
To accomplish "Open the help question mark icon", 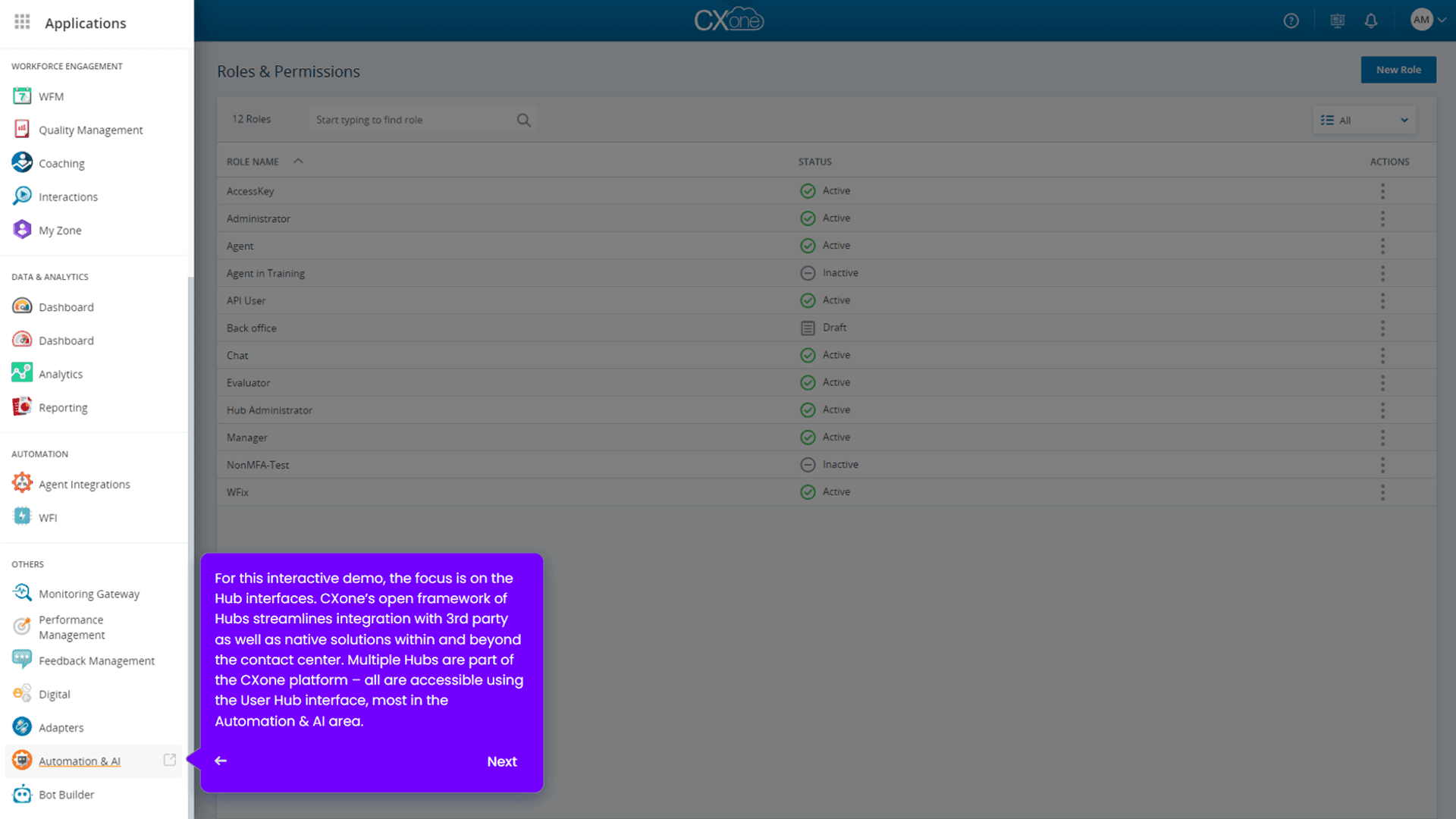I will click(x=1291, y=21).
